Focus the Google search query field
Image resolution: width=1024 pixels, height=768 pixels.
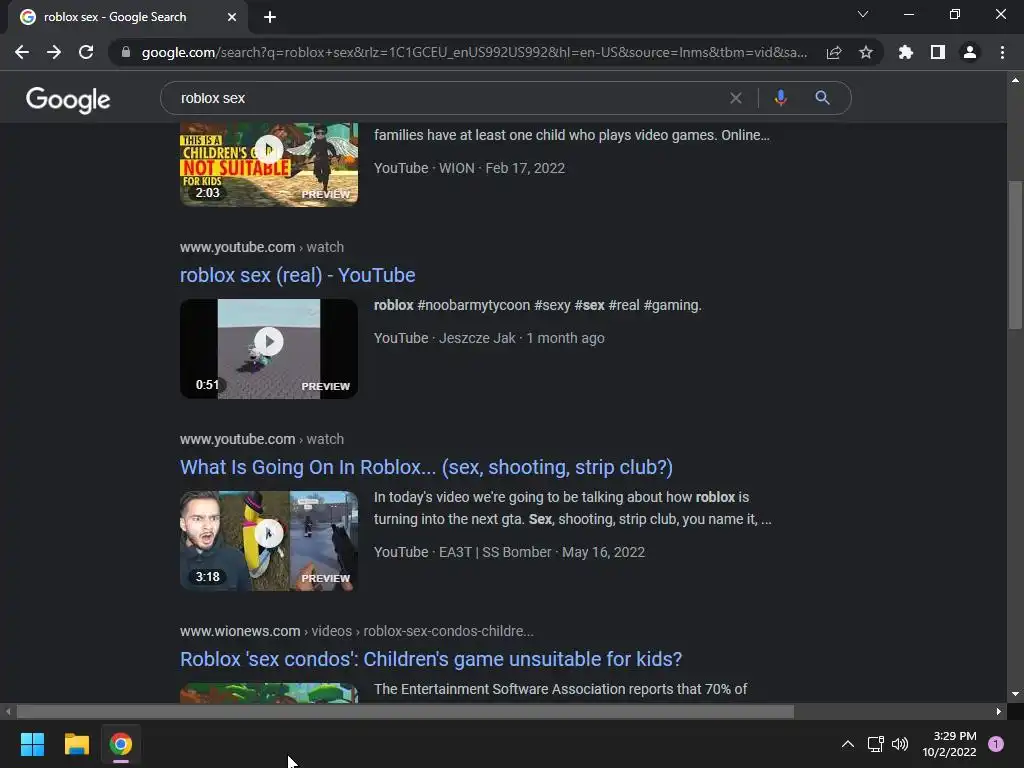coord(451,98)
